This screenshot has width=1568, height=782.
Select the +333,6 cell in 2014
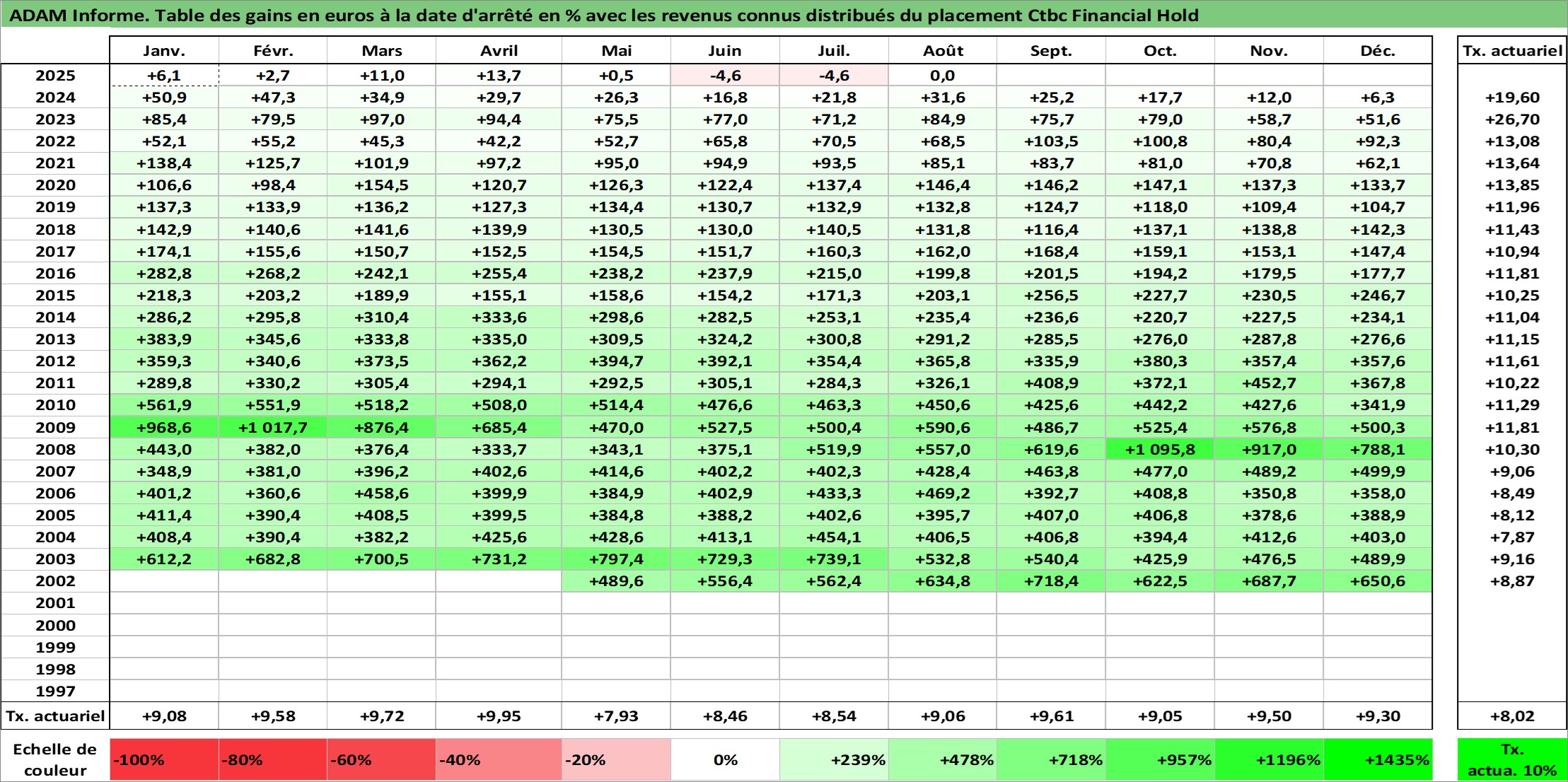point(499,317)
